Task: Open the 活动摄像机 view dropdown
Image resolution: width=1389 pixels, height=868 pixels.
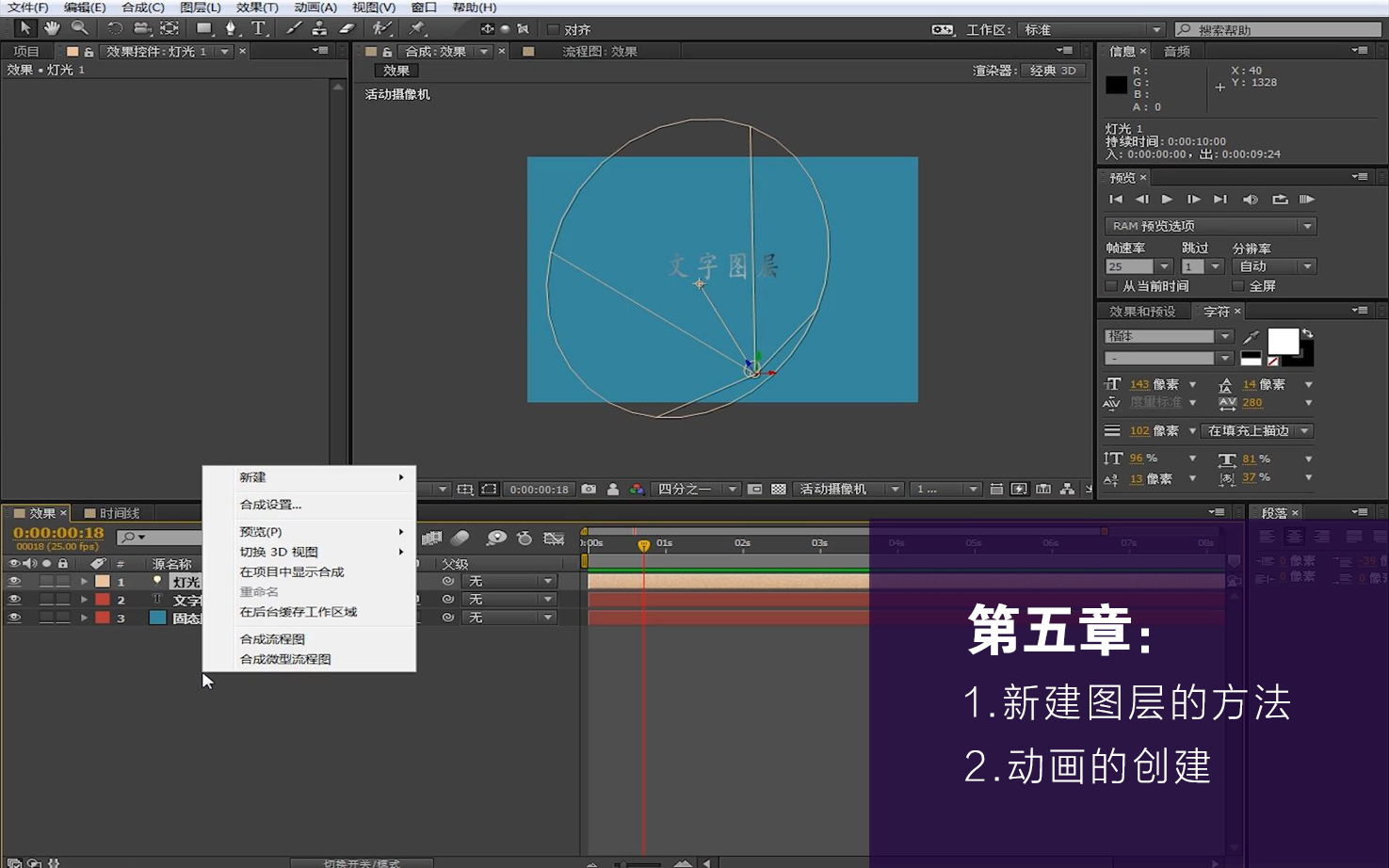Action: 849,489
